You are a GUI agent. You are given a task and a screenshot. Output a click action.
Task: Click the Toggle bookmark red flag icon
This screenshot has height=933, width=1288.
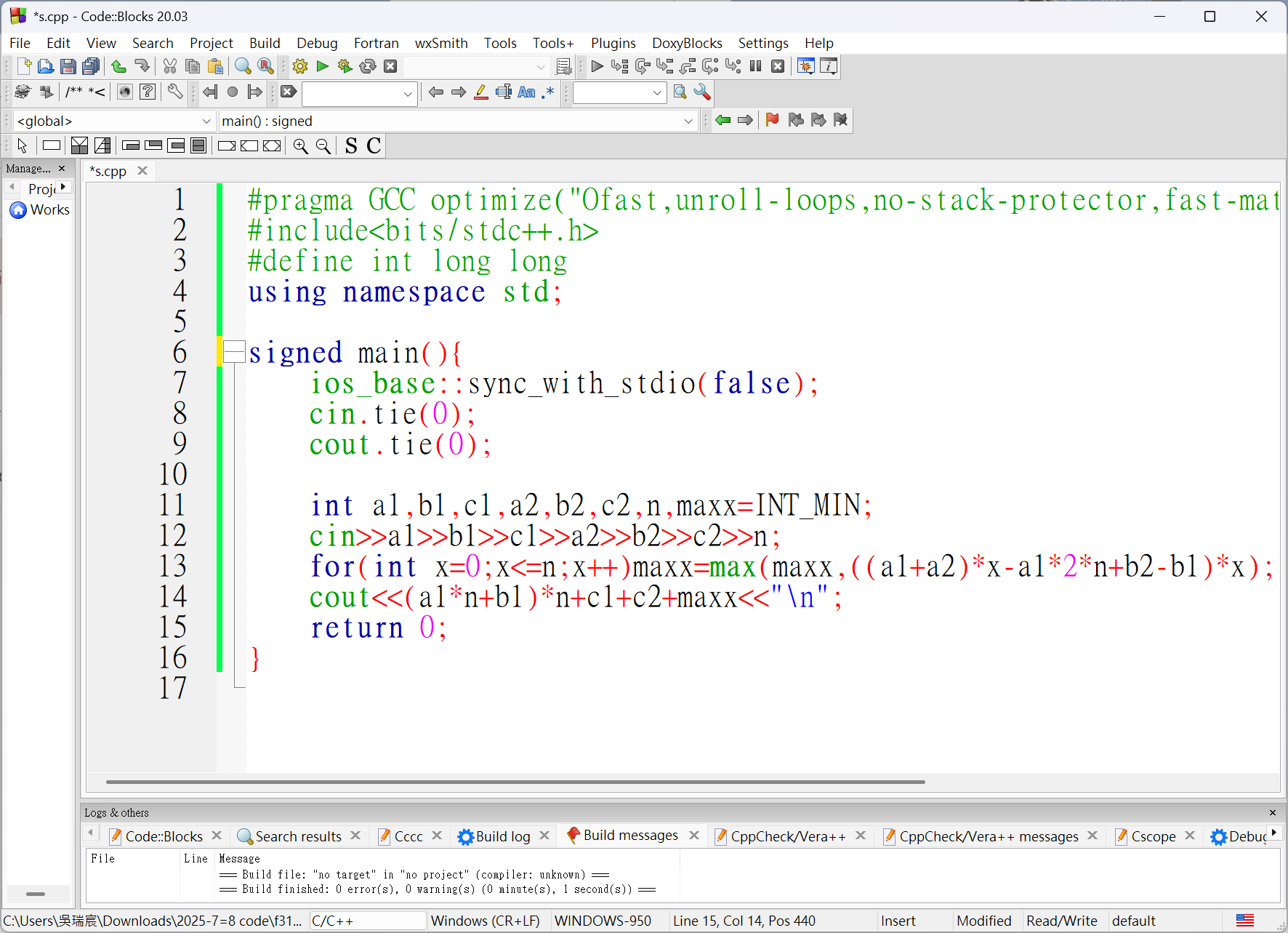tap(772, 120)
